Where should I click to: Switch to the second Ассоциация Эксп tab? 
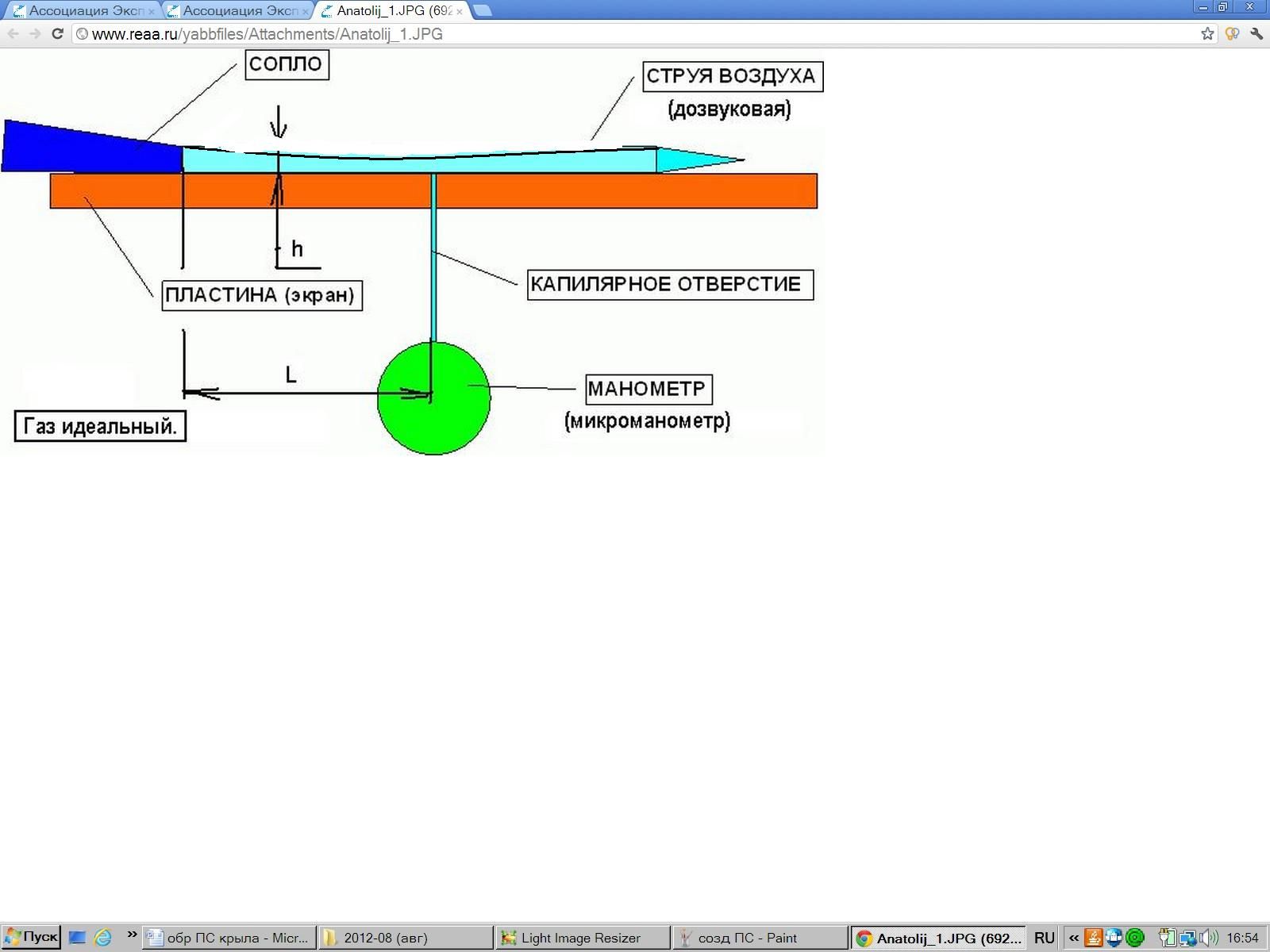coord(237,11)
